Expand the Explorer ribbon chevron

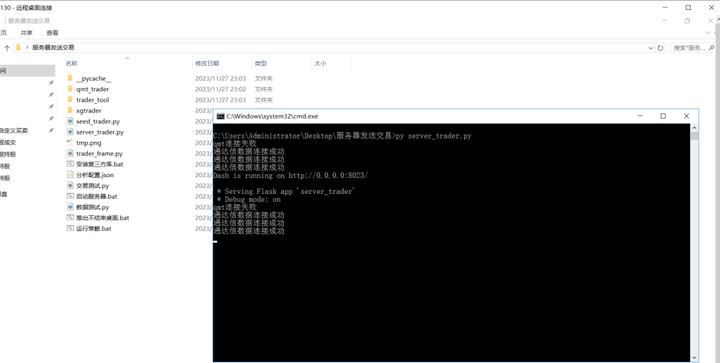(x=708, y=33)
